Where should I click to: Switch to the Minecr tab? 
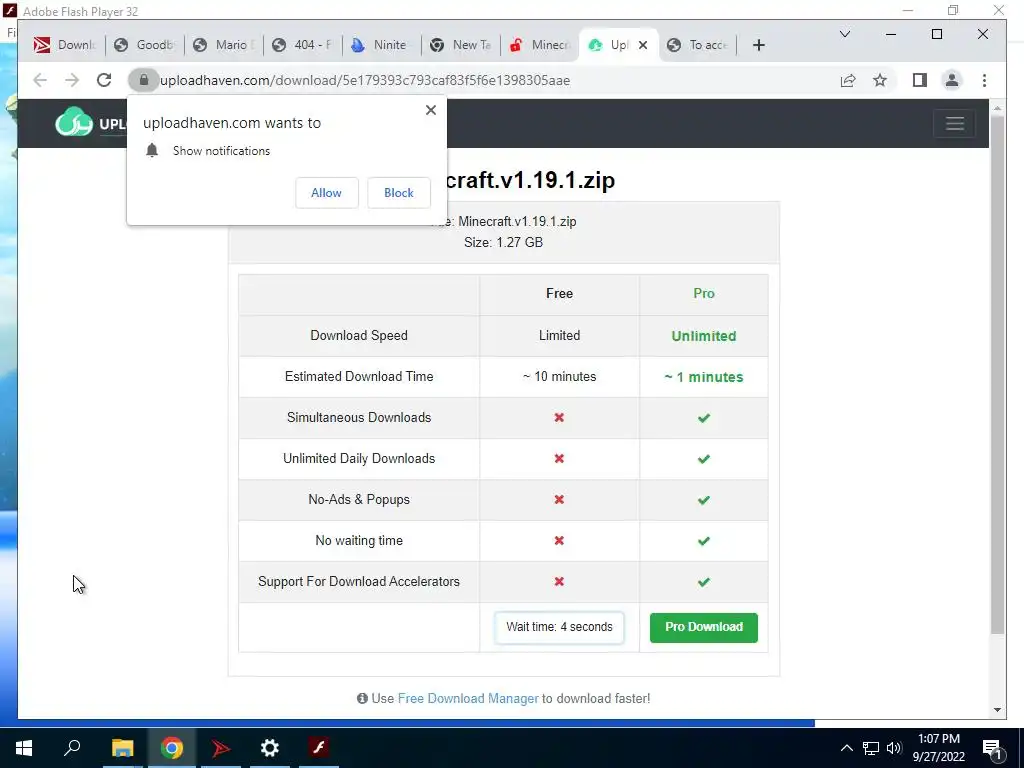click(x=541, y=45)
